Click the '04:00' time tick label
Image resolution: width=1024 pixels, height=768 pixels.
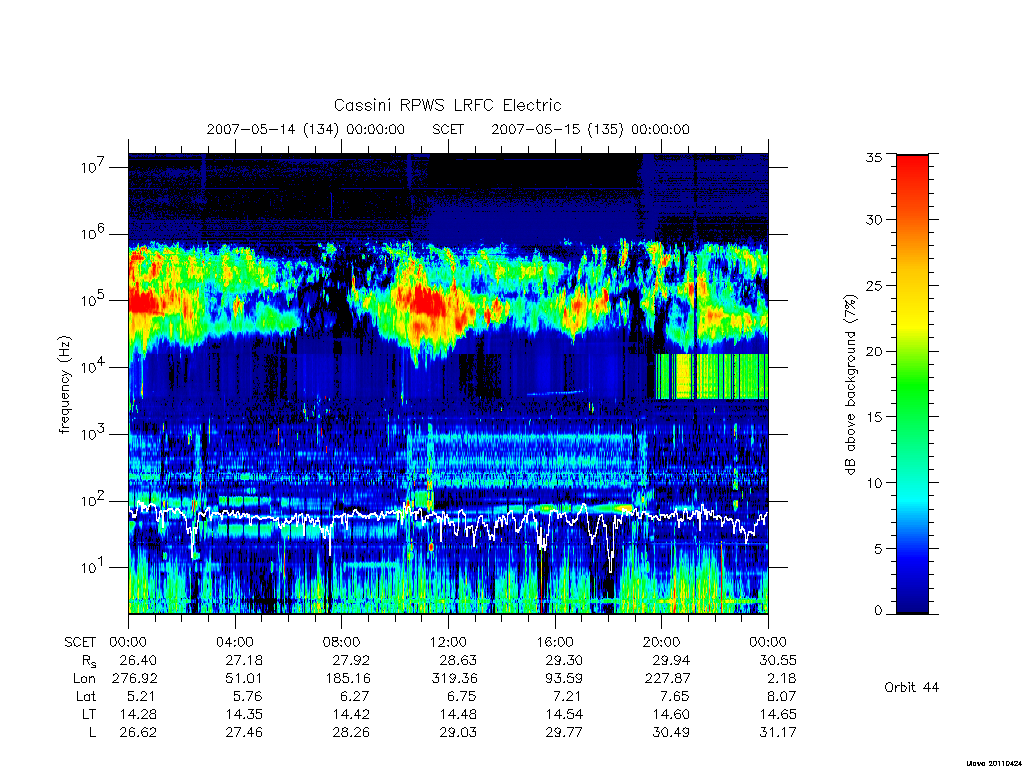point(234,643)
